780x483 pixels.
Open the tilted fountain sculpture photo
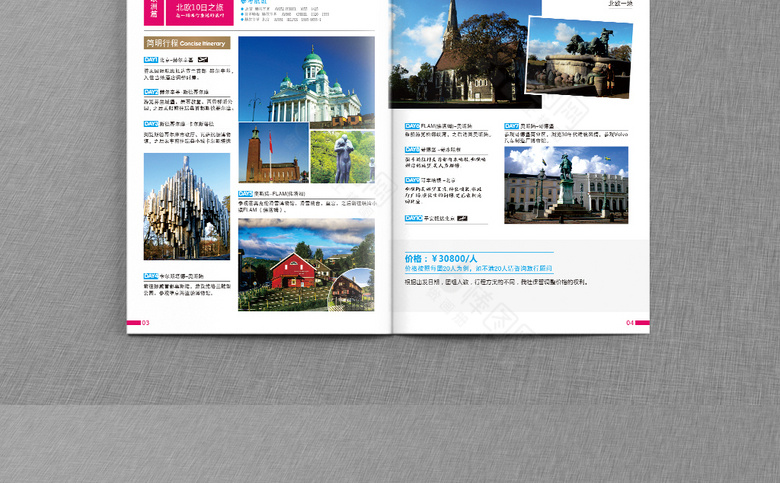pyautogui.click(x=579, y=57)
